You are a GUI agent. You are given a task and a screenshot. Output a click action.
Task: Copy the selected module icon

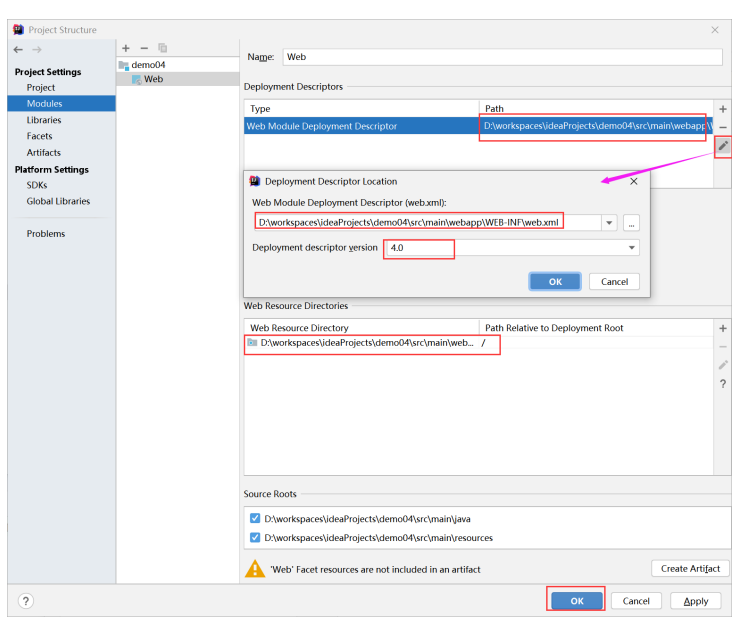tap(163, 48)
